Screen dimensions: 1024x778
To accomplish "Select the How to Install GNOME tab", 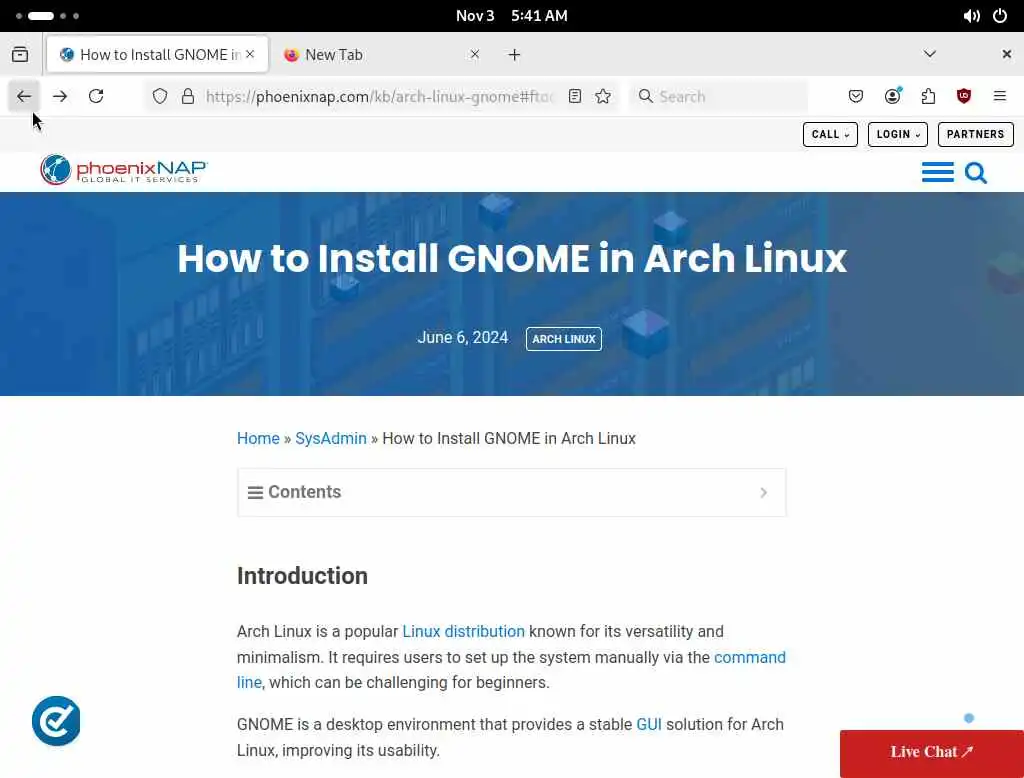I will point(157,55).
